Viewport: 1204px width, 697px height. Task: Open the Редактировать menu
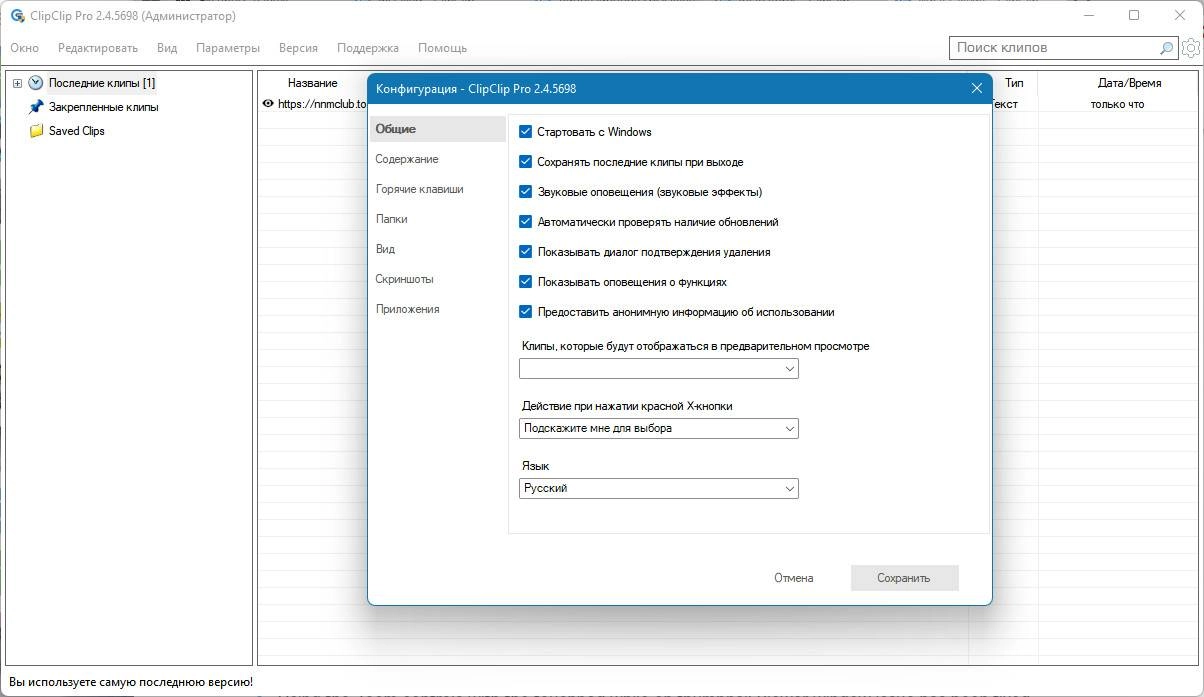click(98, 48)
